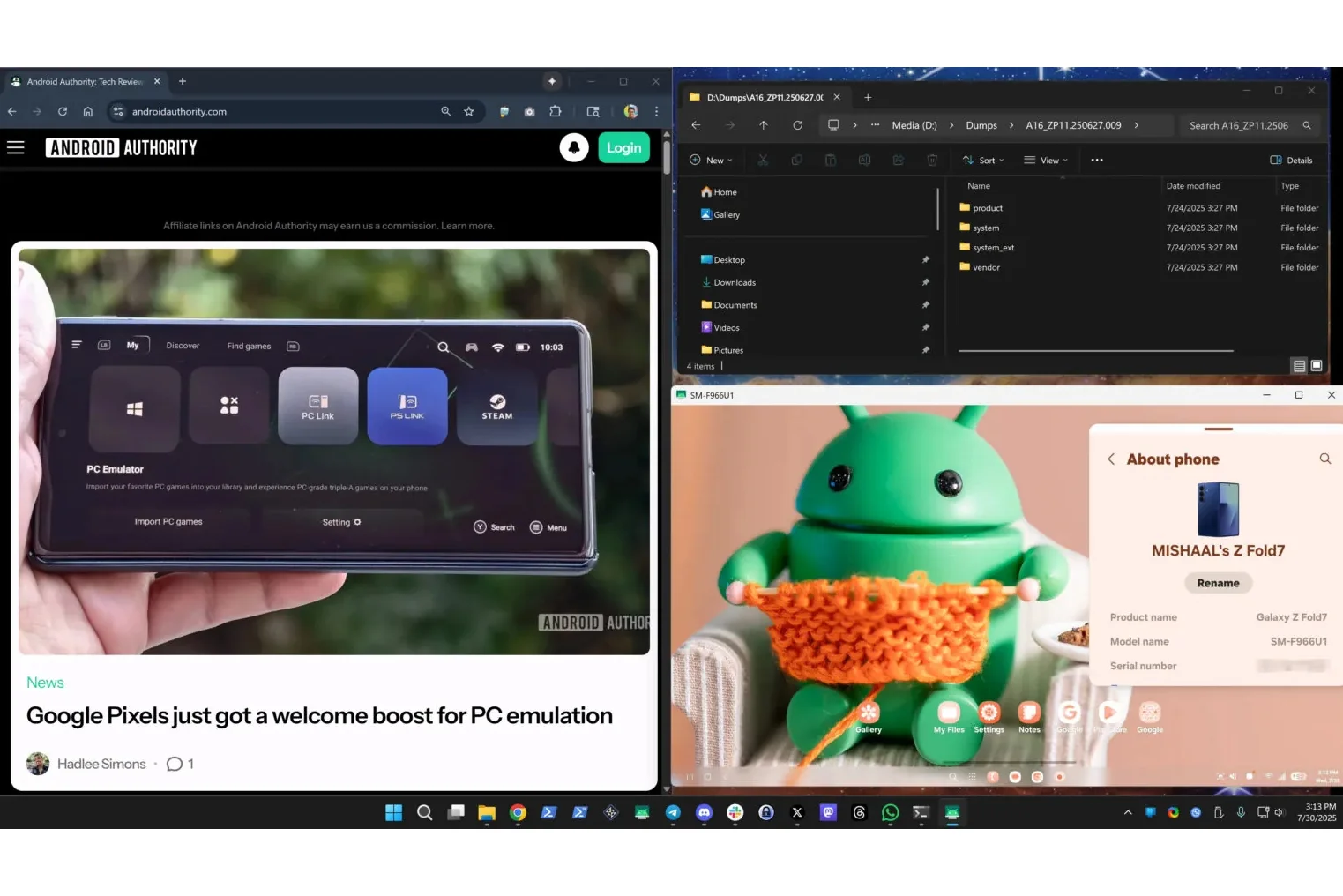
Task: Click the Rename button under MISHAAL's Z Fold7
Action: tap(1218, 583)
